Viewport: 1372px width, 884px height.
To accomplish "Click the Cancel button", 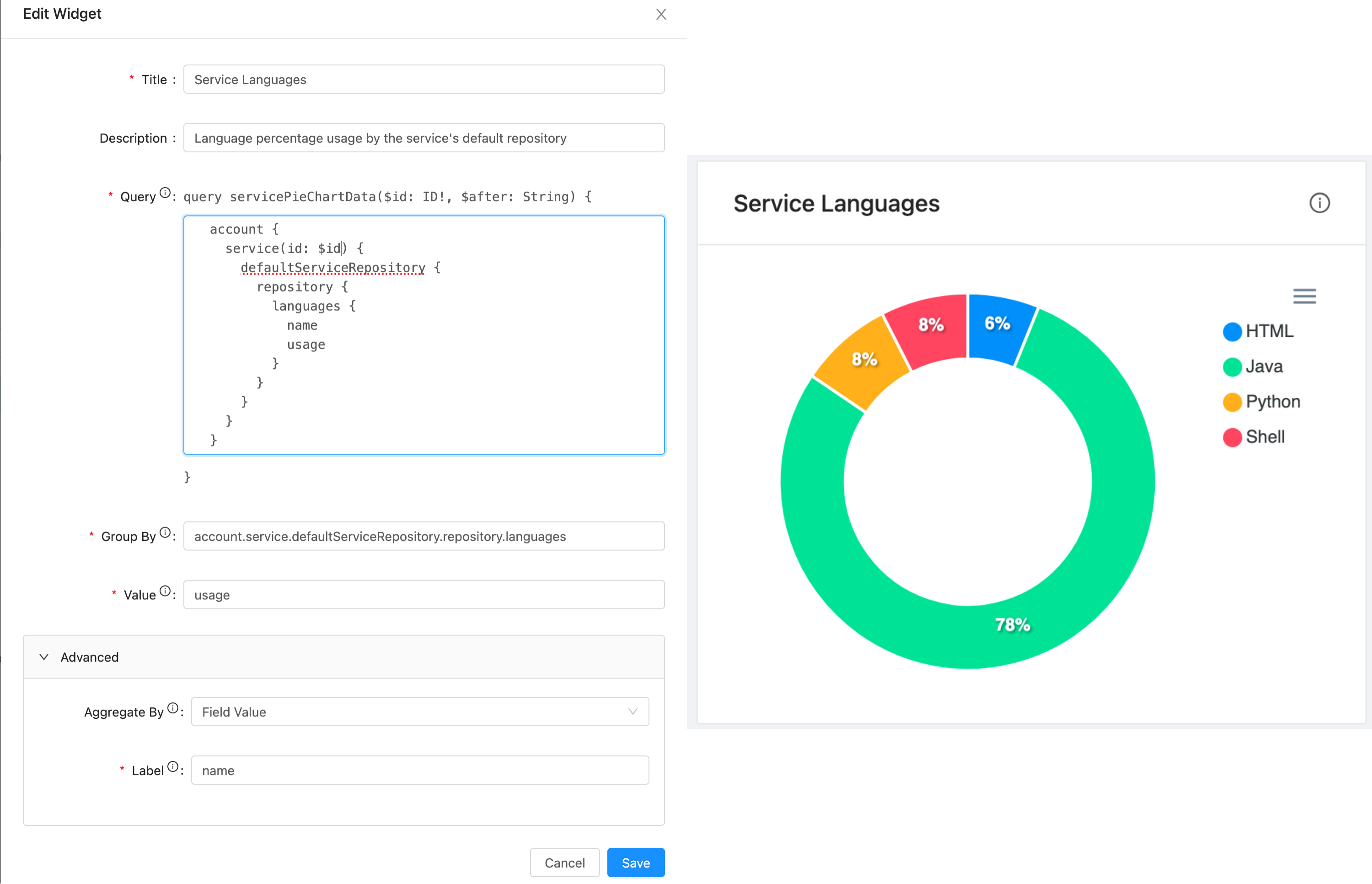I will coord(564,863).
